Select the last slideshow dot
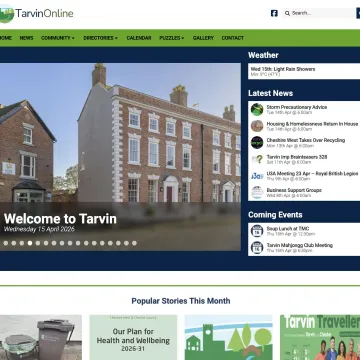The image size is (360, 360). click(134, 243)
